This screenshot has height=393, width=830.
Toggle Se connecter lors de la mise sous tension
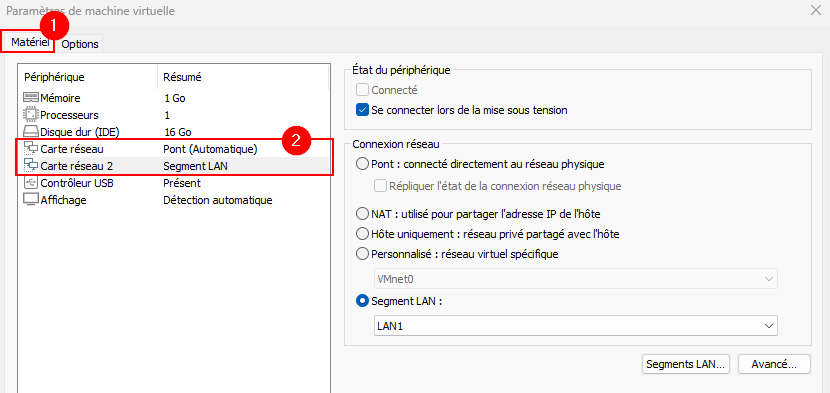pos(363,110)
